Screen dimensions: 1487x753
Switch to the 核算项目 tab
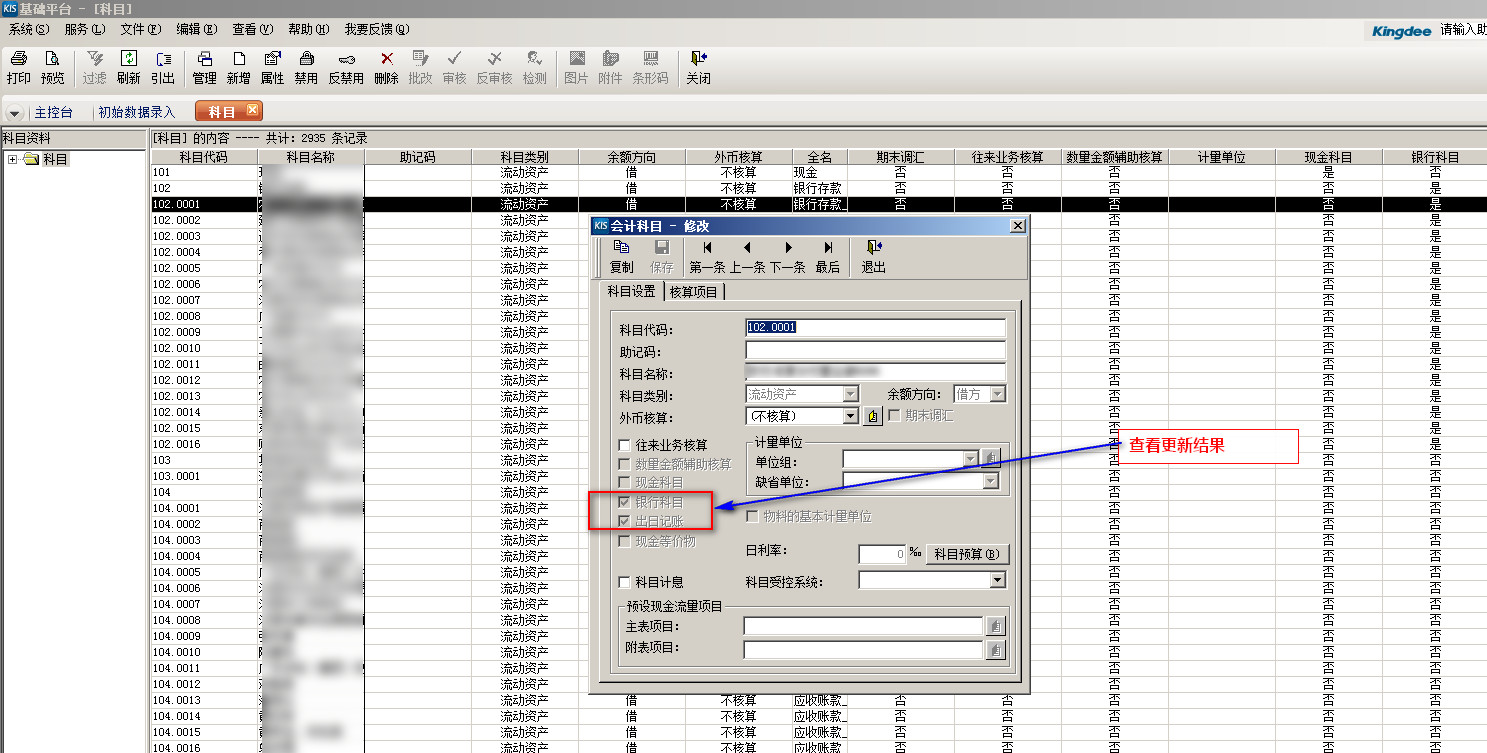click(x=693, y=292)
